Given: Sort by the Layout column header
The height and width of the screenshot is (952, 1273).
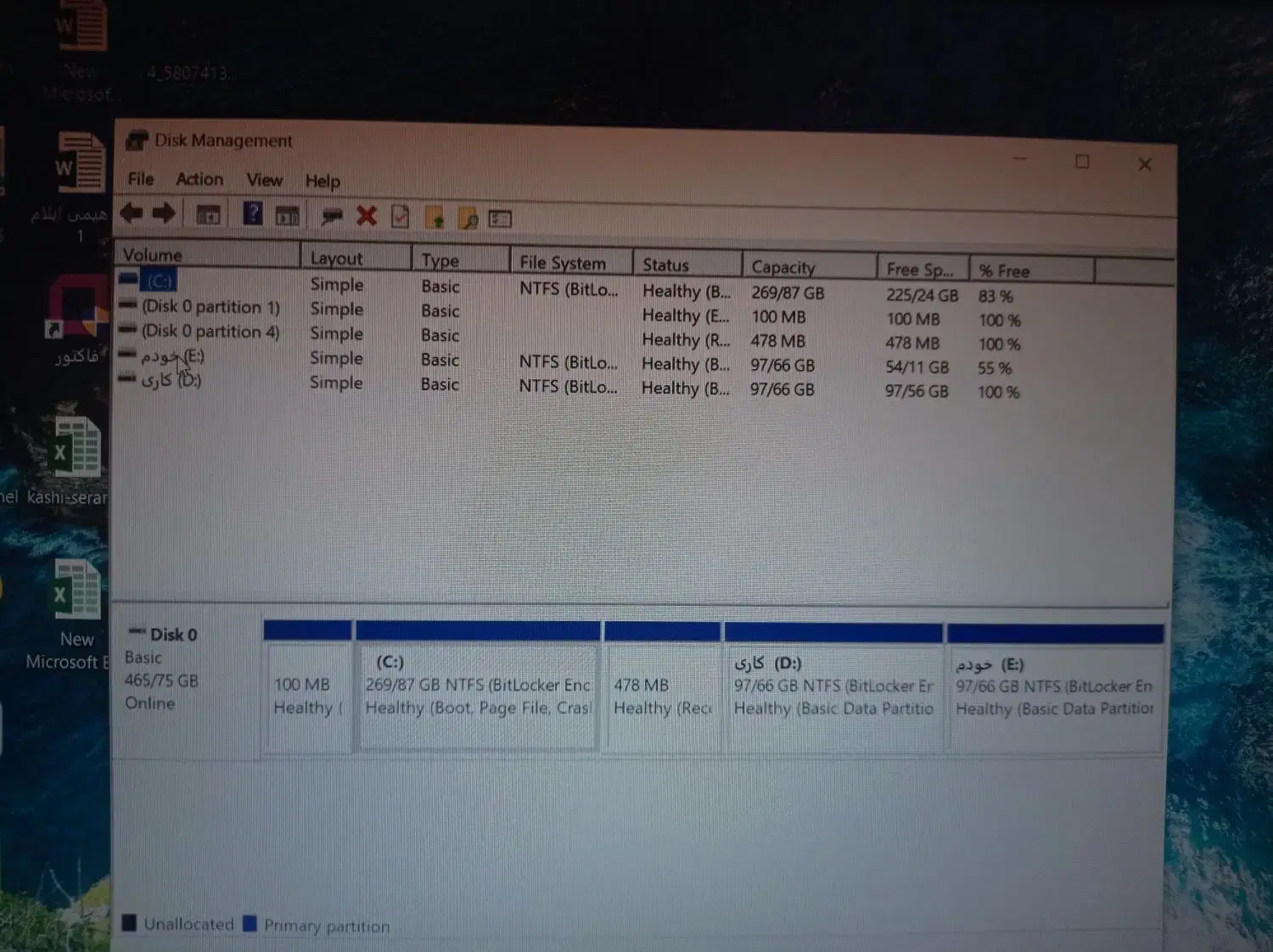Looking at the screenshot, I should pyautogui.click(x=356, y=257).
